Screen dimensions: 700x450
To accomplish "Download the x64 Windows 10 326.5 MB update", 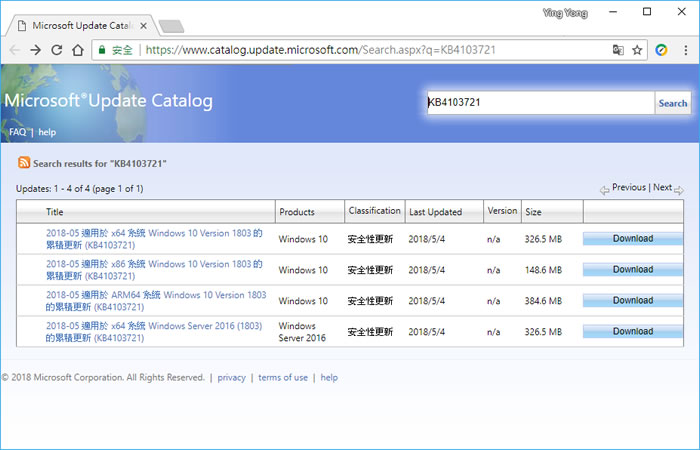I will (633, 238).
